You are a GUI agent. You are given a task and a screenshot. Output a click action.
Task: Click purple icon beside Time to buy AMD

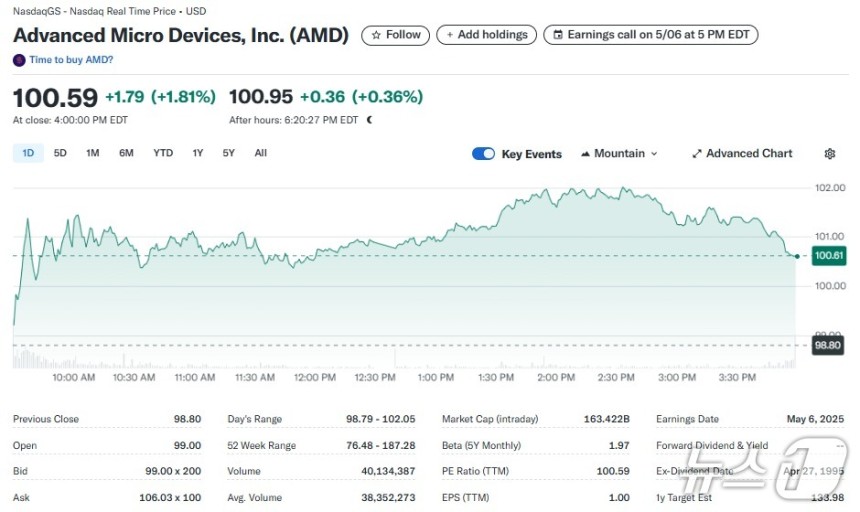click(x=19, y=60)
